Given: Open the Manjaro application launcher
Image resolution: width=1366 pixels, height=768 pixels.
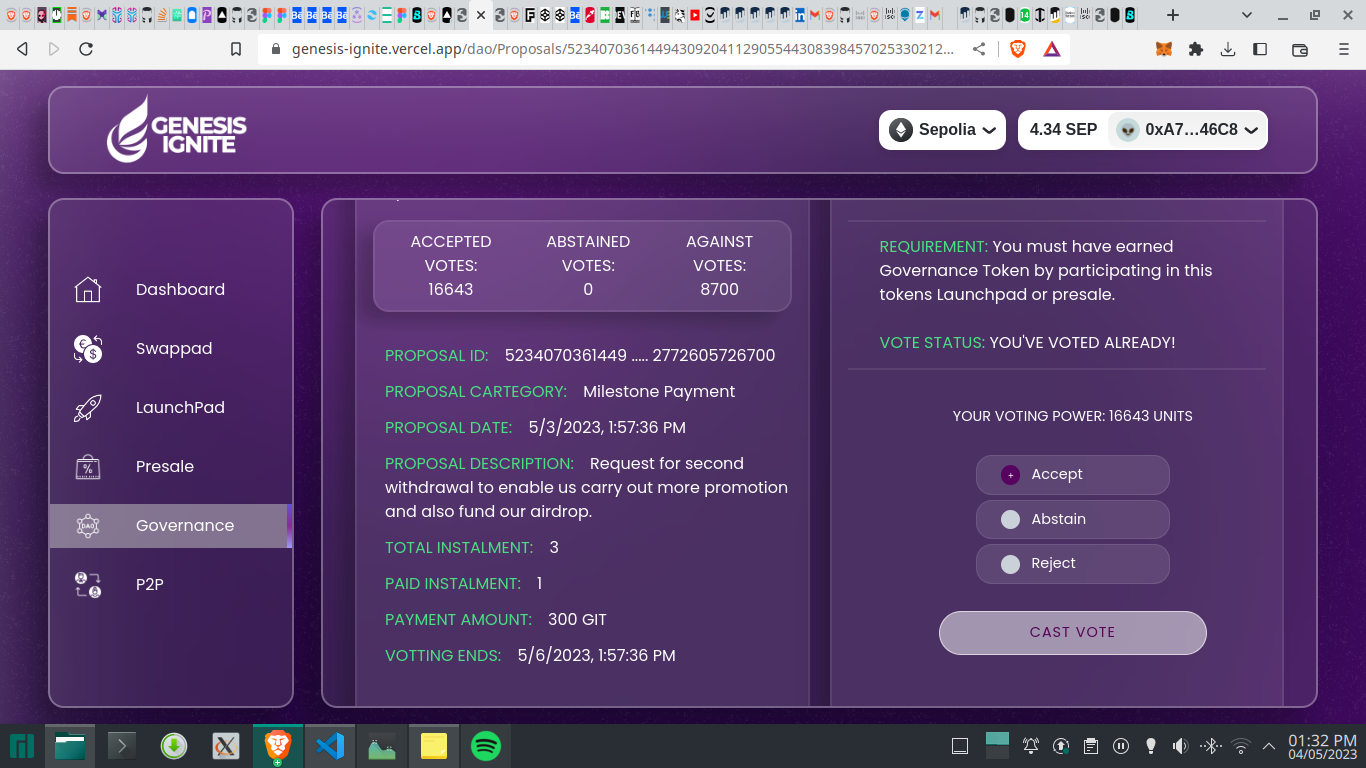Looking at the screenshot, I should [22, 746].
